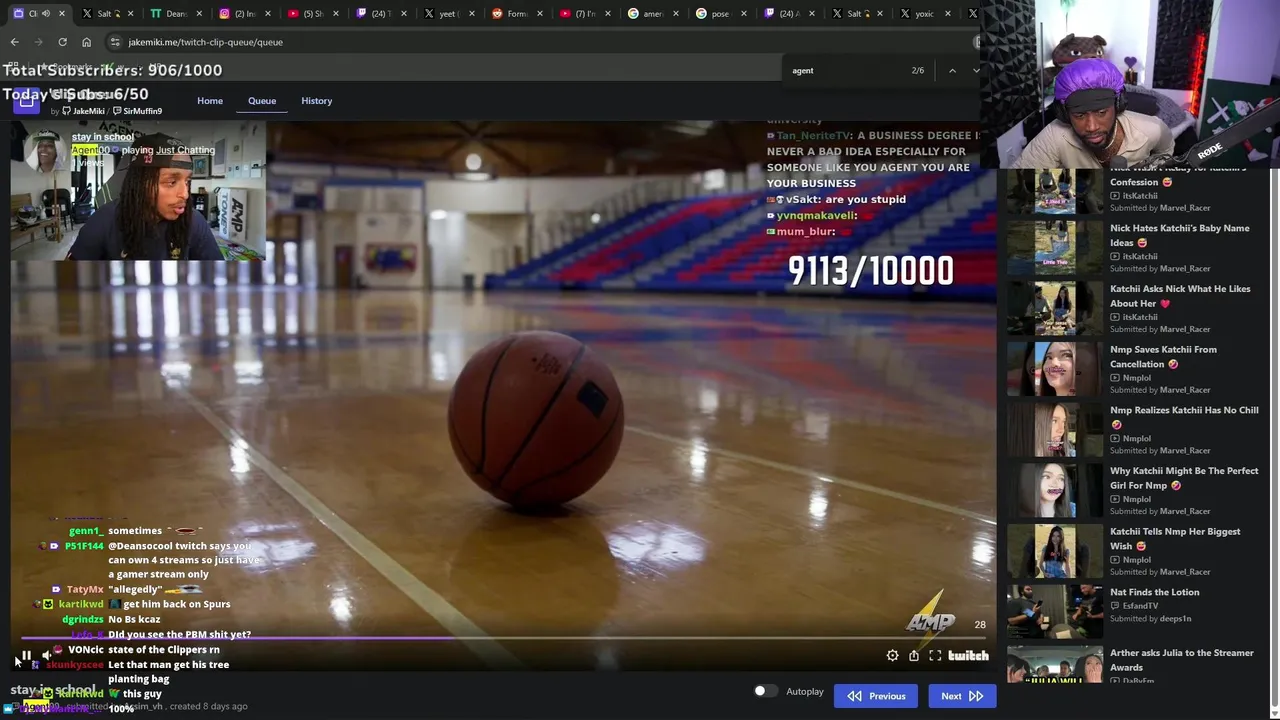The image size is (1280, 720).
Task: Switch to the 'pose' Google browser tab
Action: coord(720,14)
